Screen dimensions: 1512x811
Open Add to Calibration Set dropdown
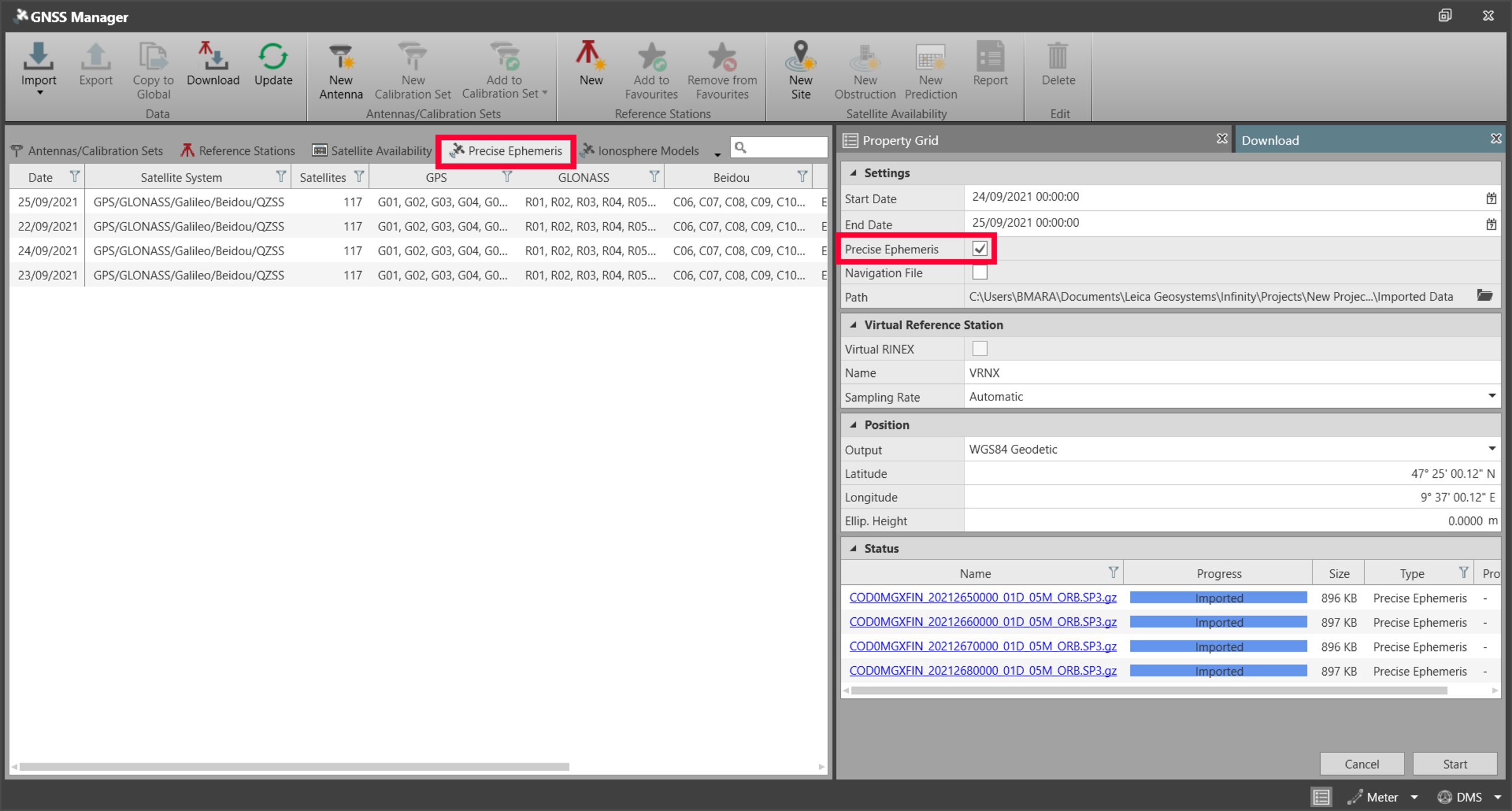click(x=545, y=93)
